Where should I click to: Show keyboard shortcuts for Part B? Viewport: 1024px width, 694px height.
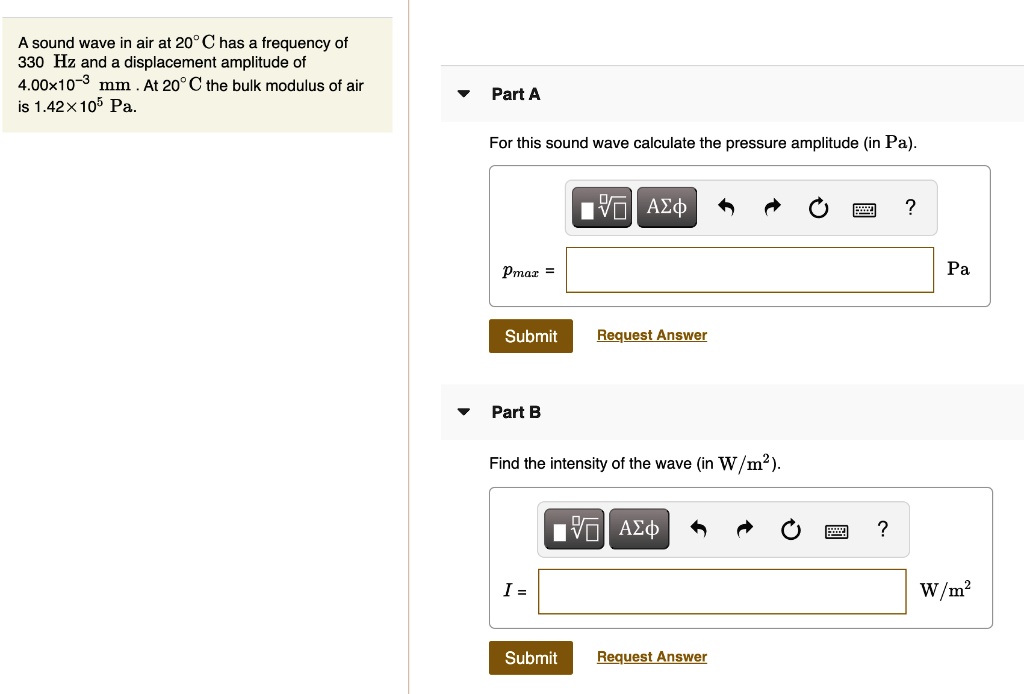[836, 530]
